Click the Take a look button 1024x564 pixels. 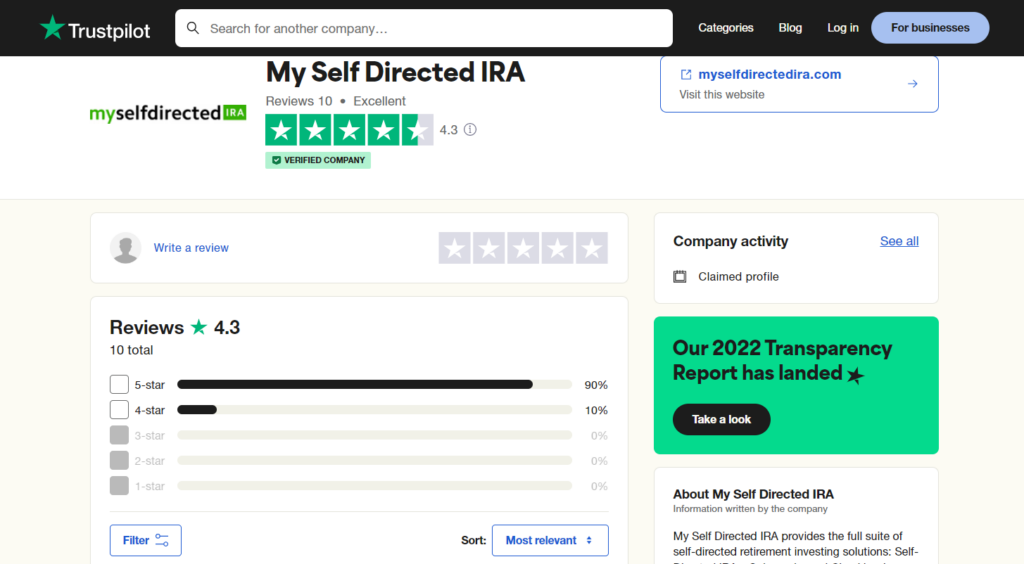(x=722, y=419)
